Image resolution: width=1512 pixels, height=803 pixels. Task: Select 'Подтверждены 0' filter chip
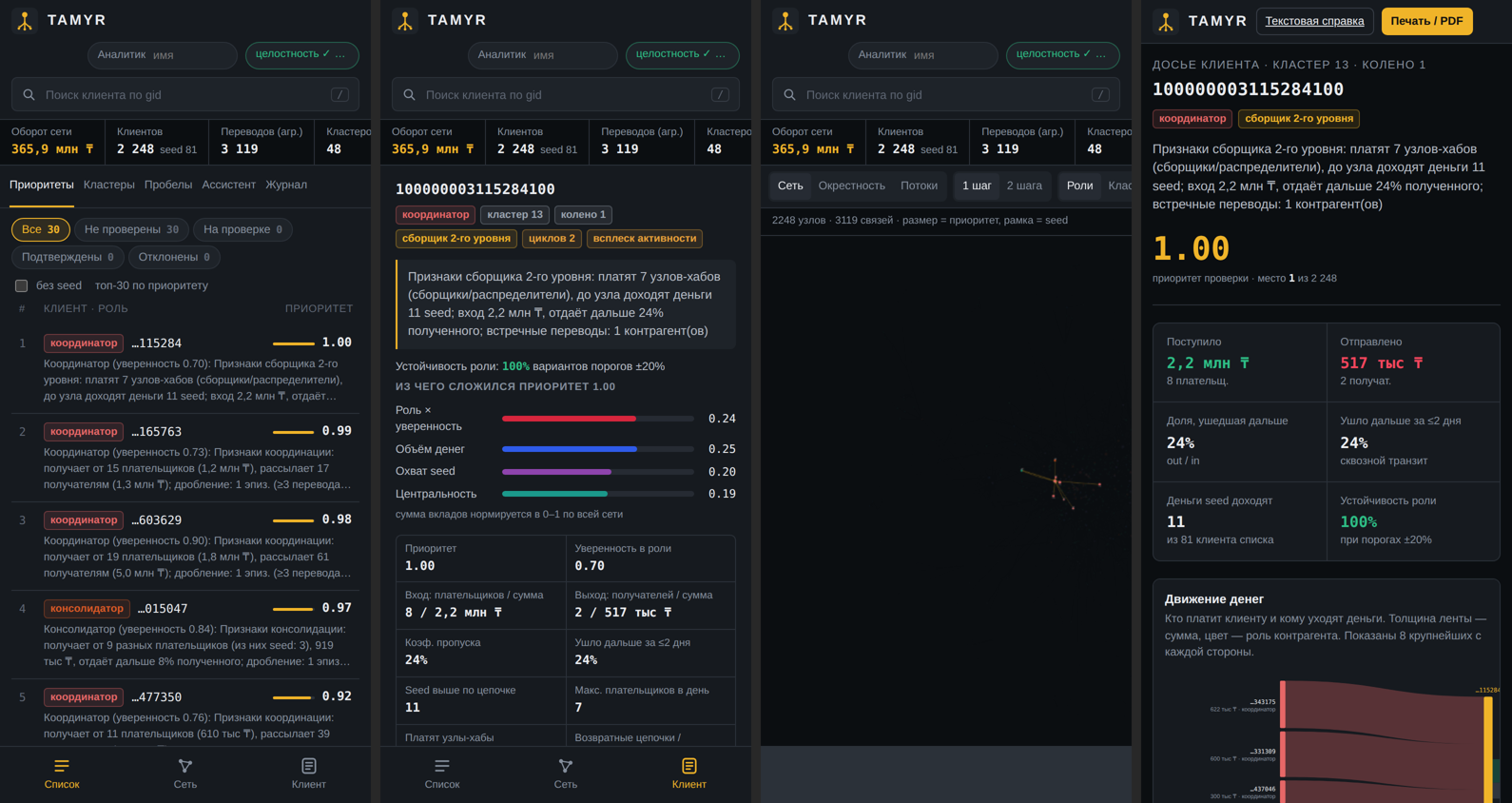[x=68, y=257]
